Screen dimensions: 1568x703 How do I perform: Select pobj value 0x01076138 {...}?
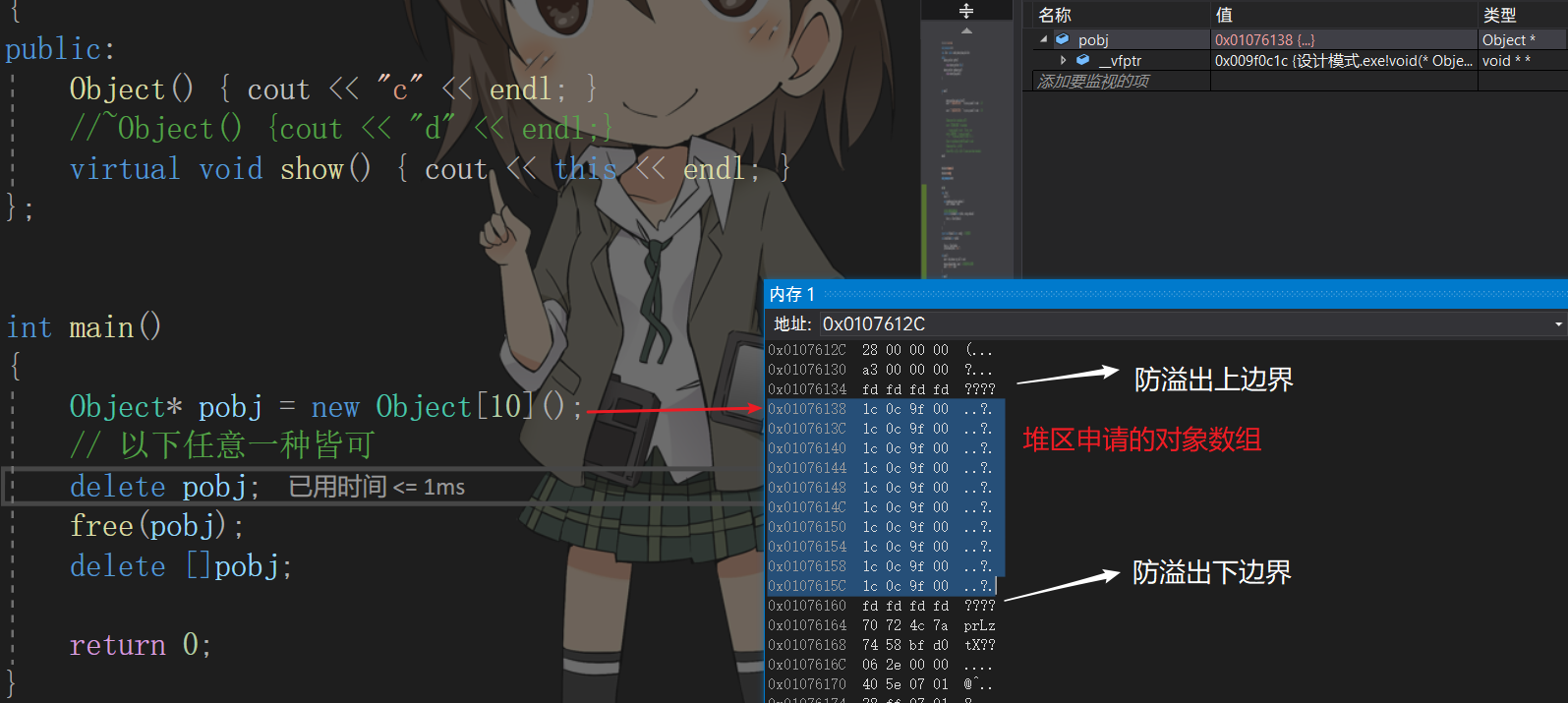point(1264,40)
